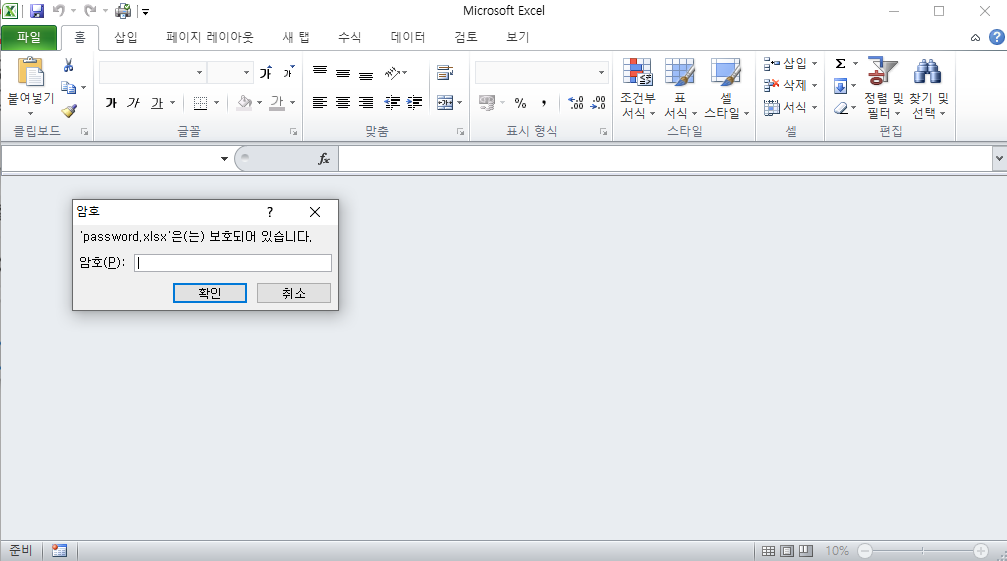Open 정렬 및 필터 sort and filter
Viewport: 1007px width, 561px height.
click(x=884, y=88)
